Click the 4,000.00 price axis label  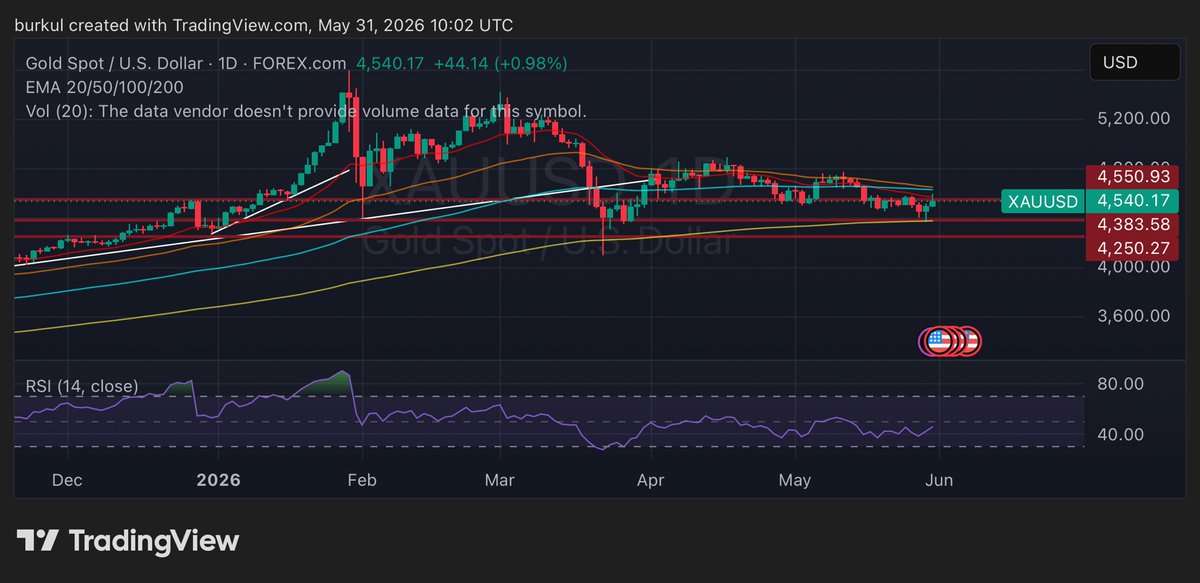pyautogui.click(x=1134, y=267)
